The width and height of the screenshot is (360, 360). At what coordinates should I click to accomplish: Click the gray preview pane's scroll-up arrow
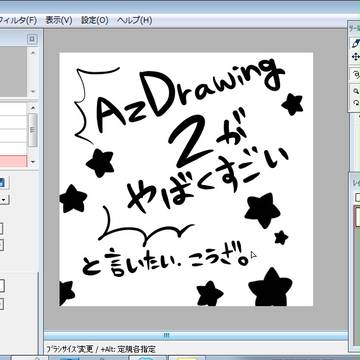(32, 52)
